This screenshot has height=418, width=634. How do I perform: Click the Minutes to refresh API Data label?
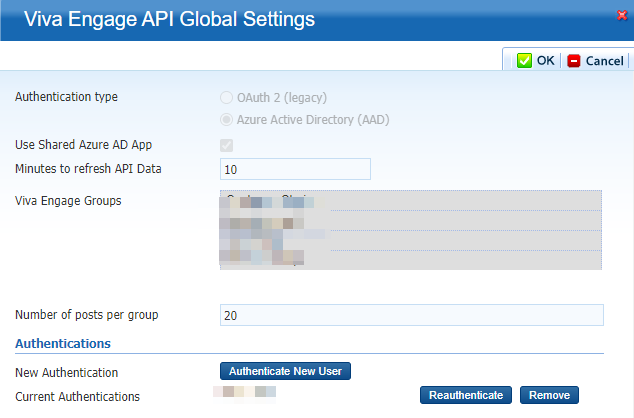coord(88,169)
